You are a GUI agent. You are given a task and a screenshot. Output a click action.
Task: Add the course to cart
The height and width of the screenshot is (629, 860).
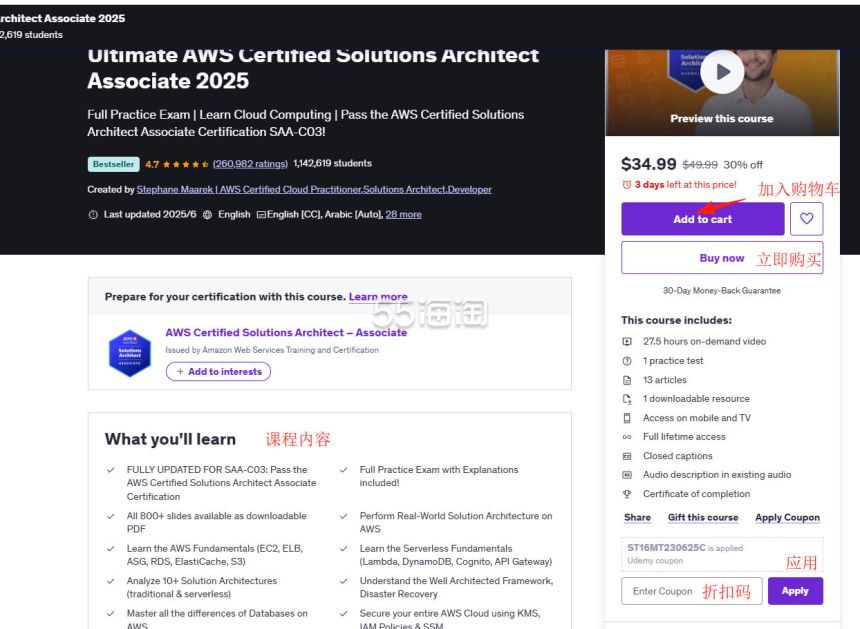703,219
